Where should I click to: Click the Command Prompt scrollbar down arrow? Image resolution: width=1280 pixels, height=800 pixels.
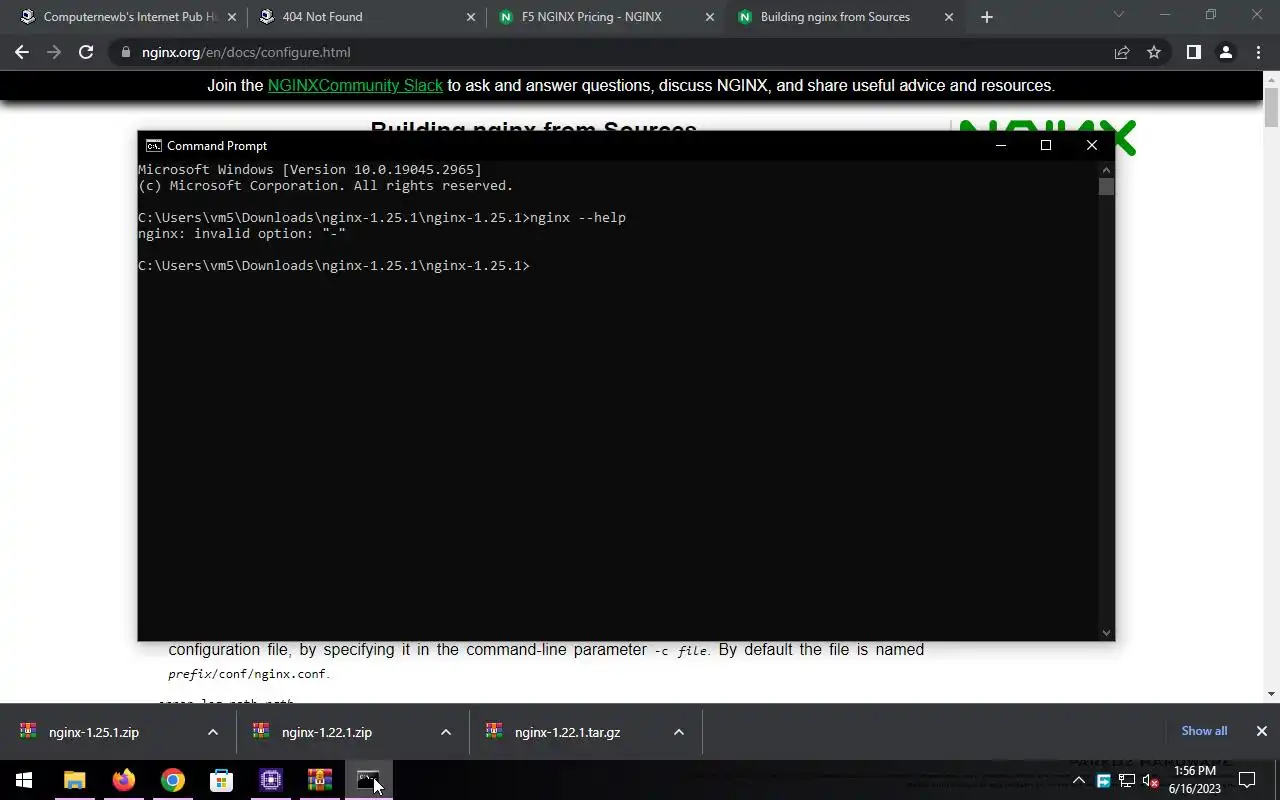tap(1106, 632)
